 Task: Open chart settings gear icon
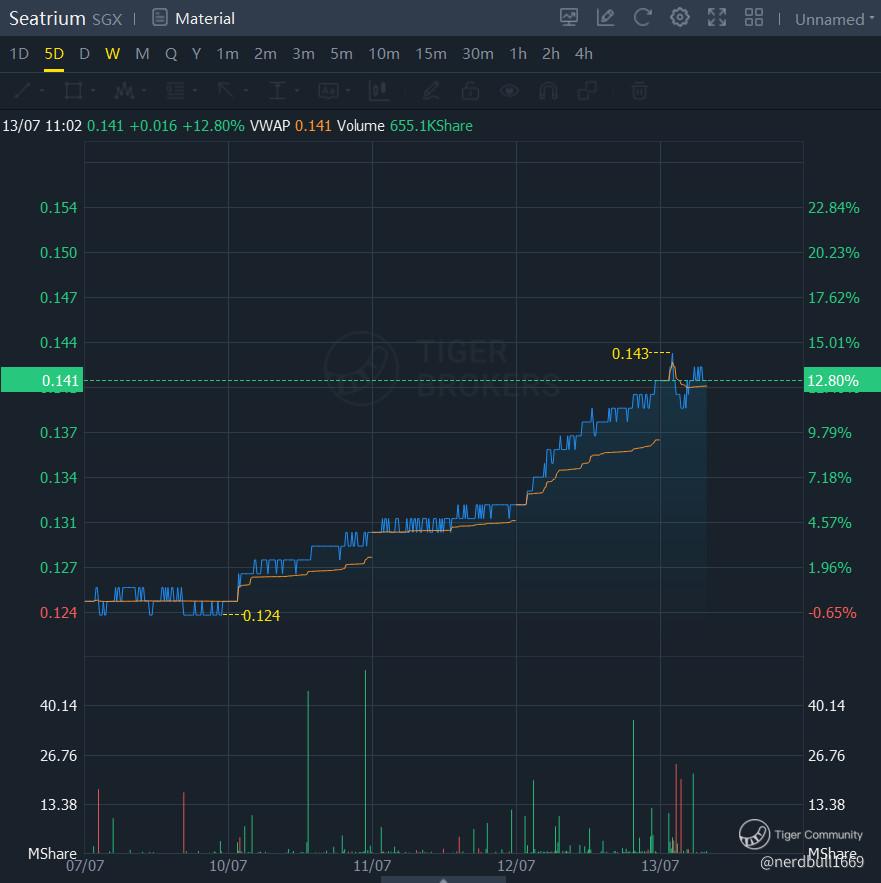tap(680, 17)
